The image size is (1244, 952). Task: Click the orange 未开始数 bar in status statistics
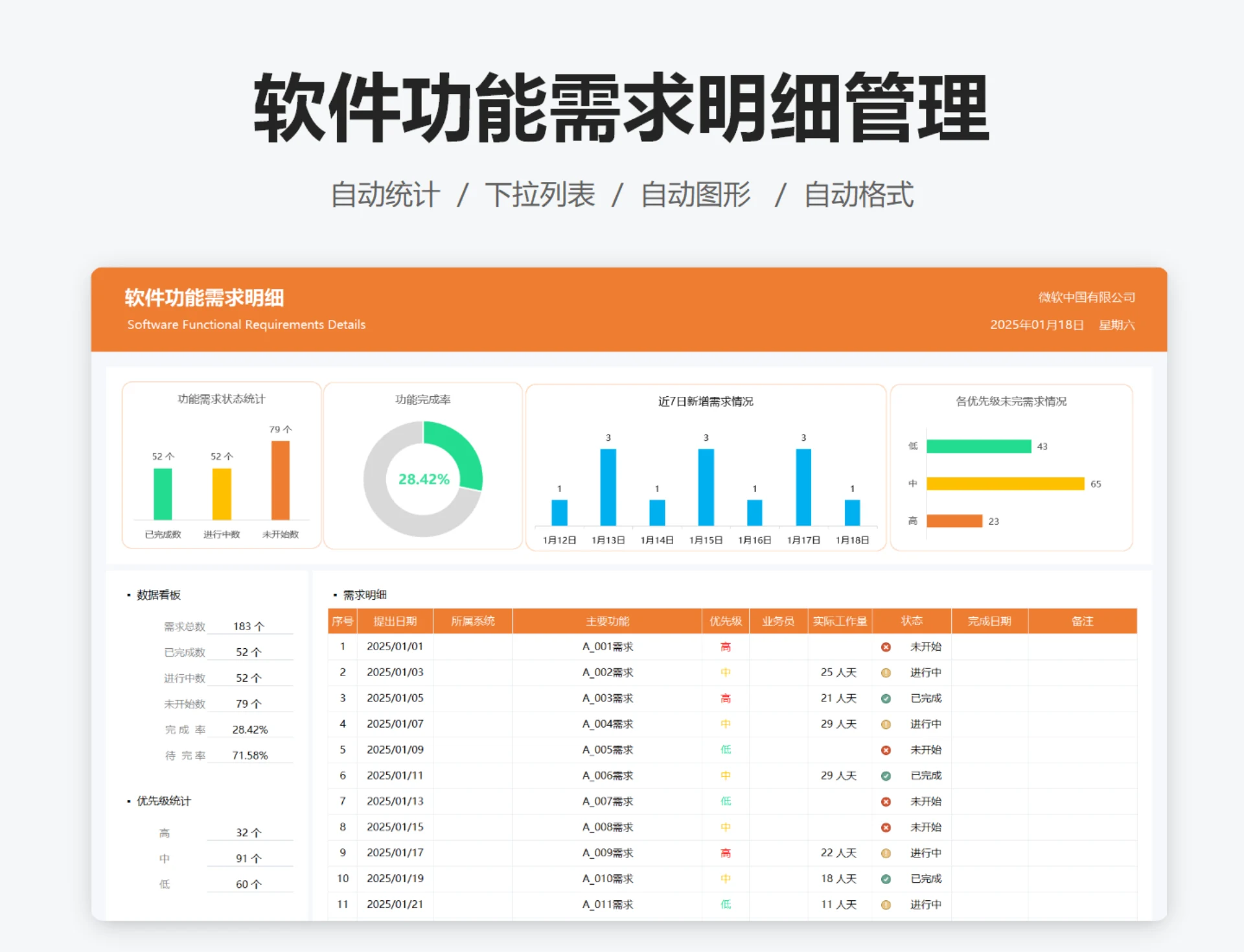[281, 482]
